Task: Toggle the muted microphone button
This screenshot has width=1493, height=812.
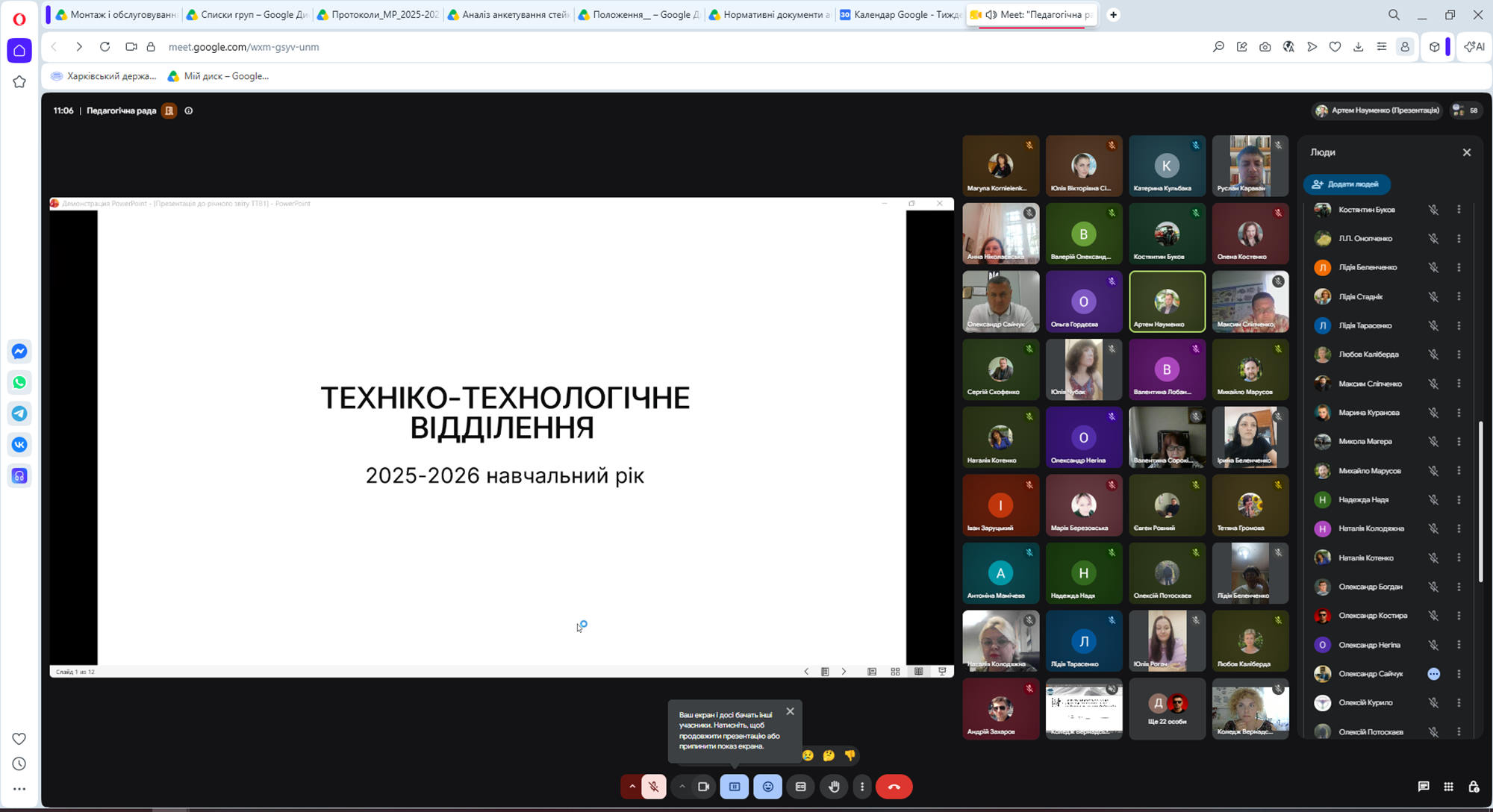Action: 653,787
